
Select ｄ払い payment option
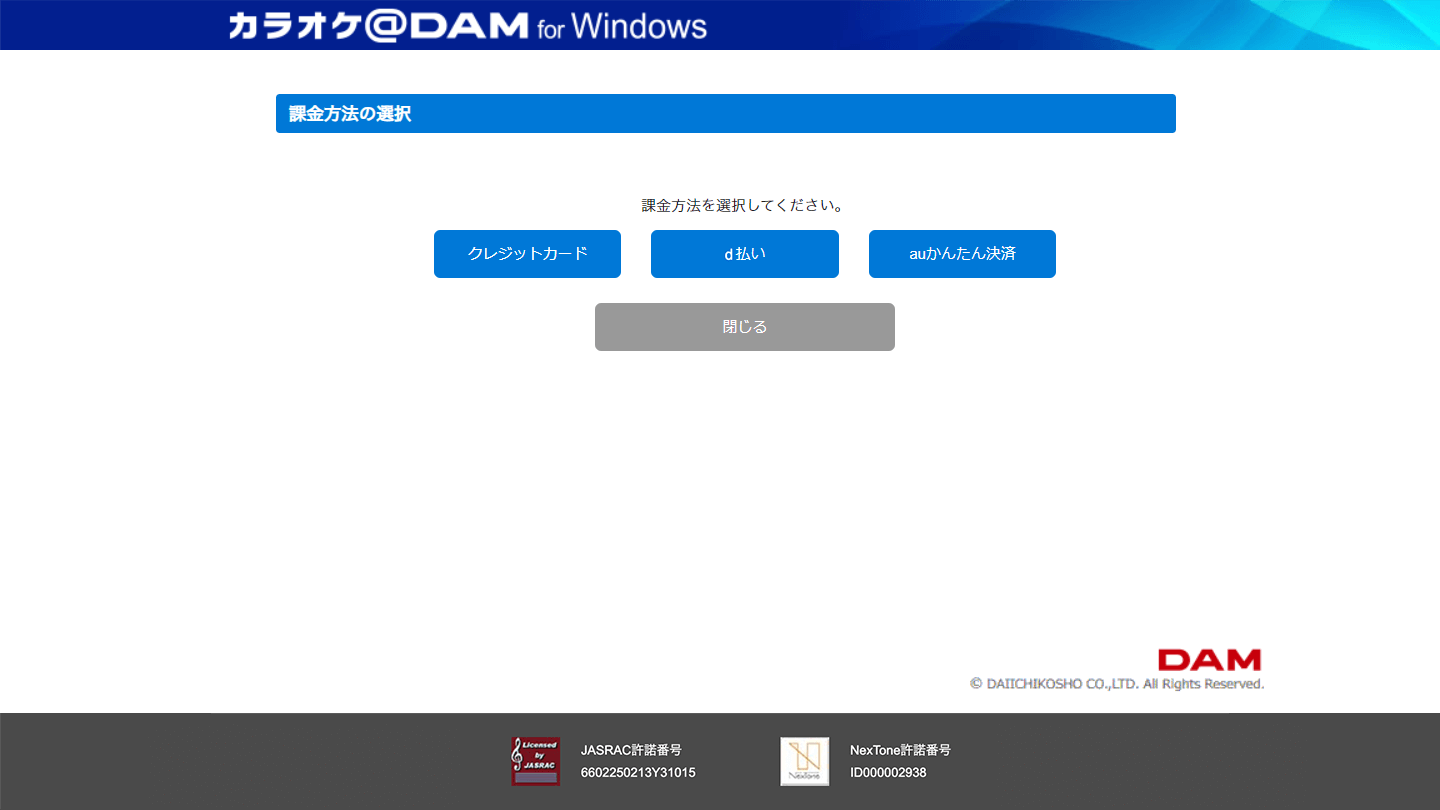(745, 254)
